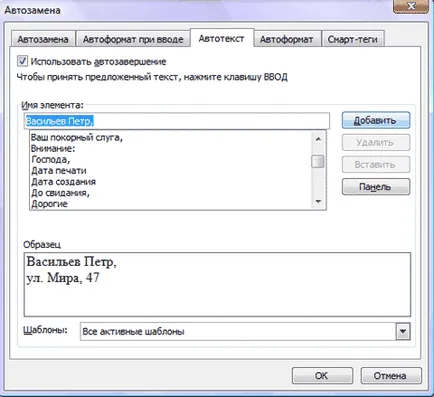Select the Автоформат tab
This screenshot has width=434, height=397.
[286, 39]
